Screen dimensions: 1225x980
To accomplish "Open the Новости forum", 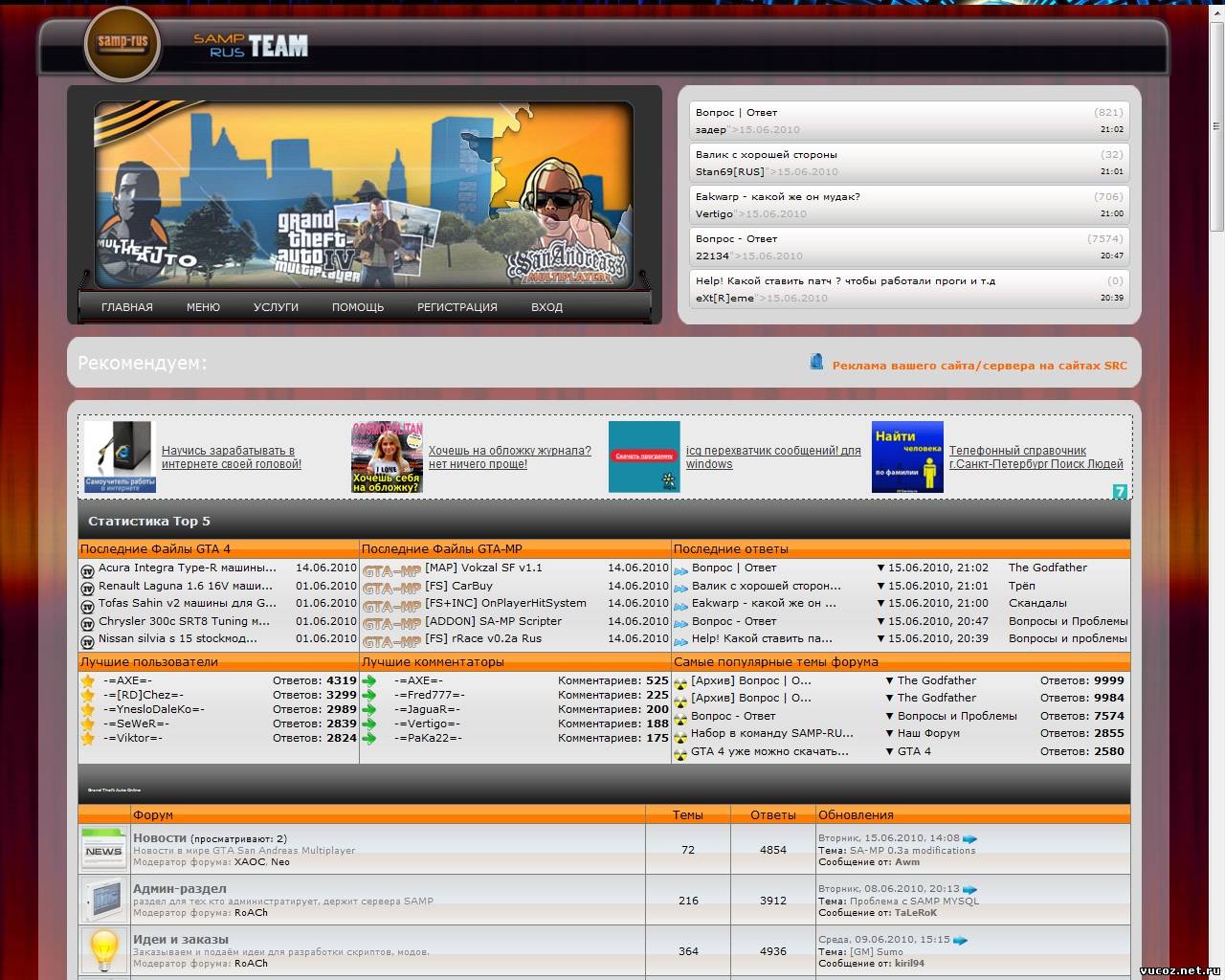I will coord(160,837).
